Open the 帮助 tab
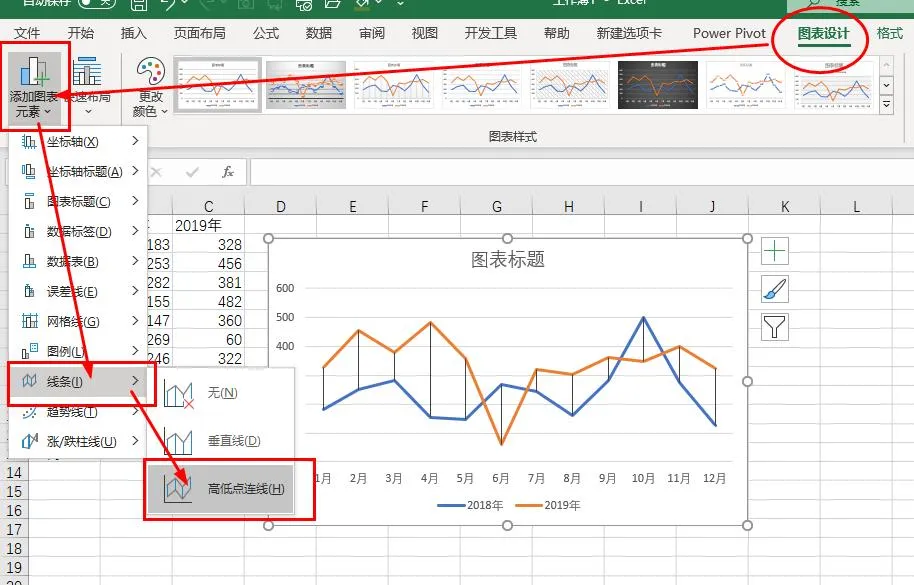Image resolution: width=914 pixels, height=585 pixels. point(557,33)
